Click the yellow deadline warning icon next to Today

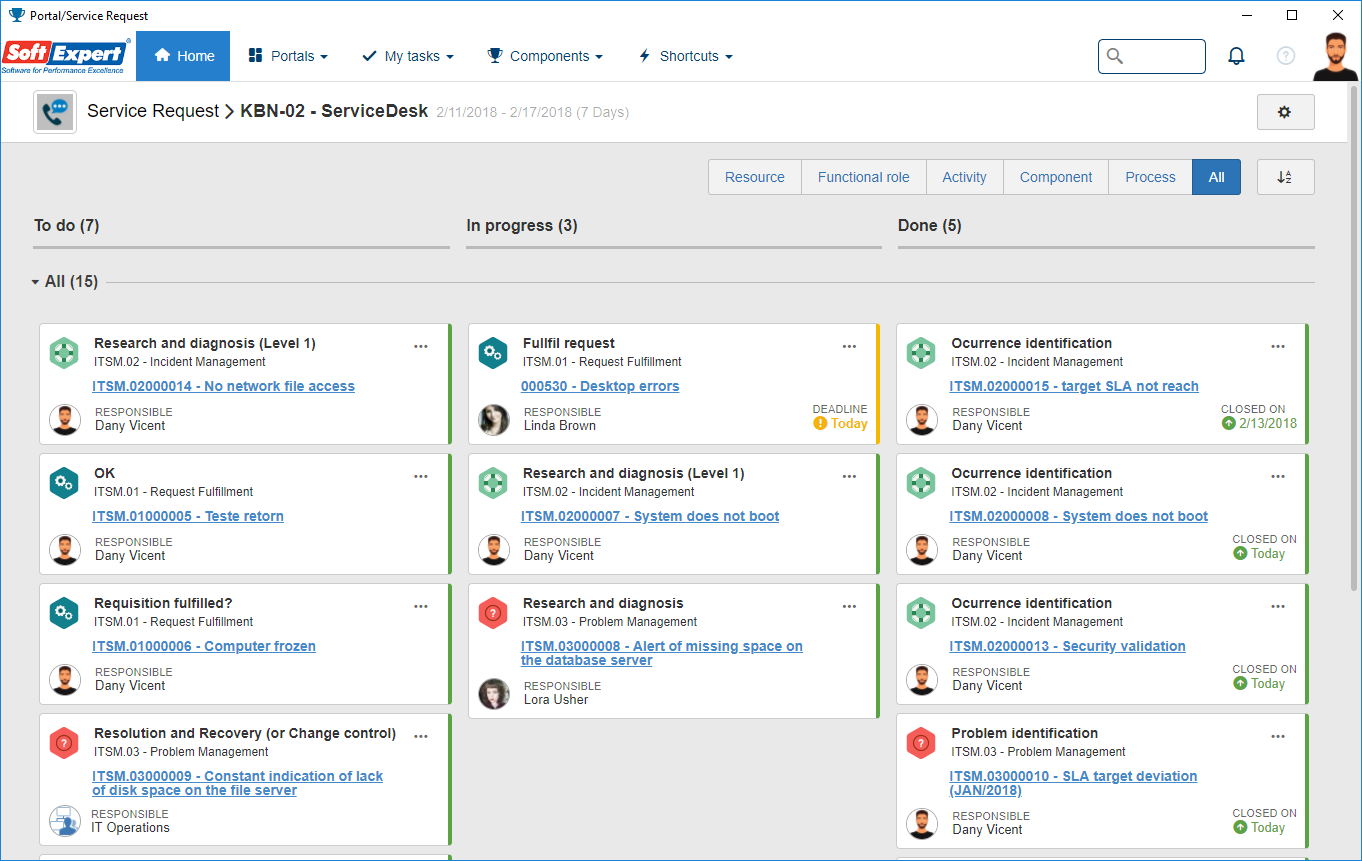click(820, 424)
